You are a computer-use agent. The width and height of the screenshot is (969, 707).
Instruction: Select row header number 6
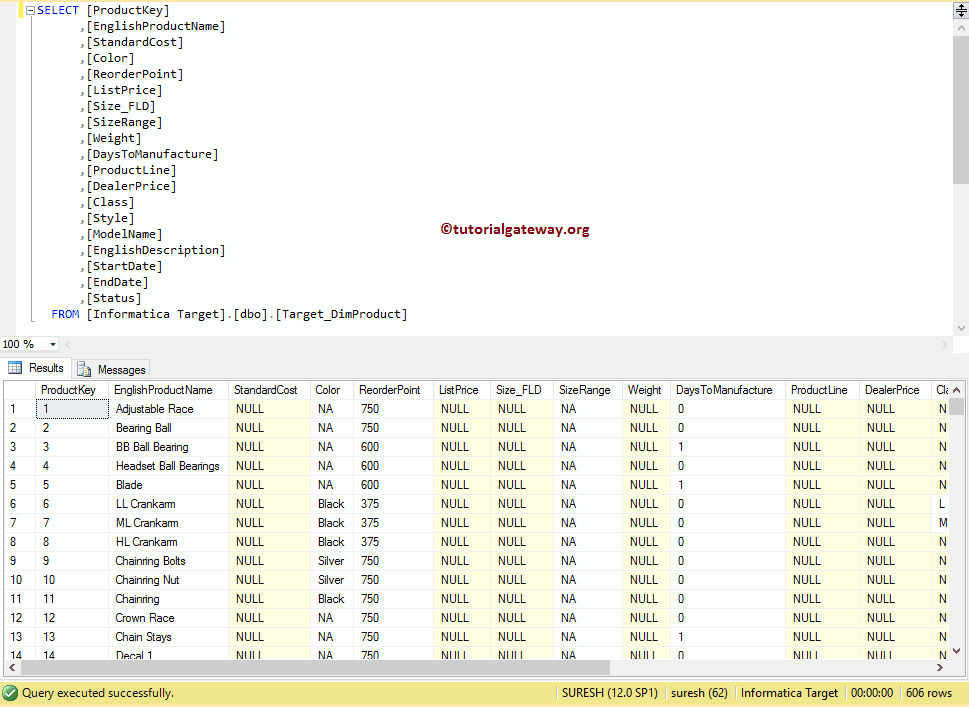click(x=20, y=504)
